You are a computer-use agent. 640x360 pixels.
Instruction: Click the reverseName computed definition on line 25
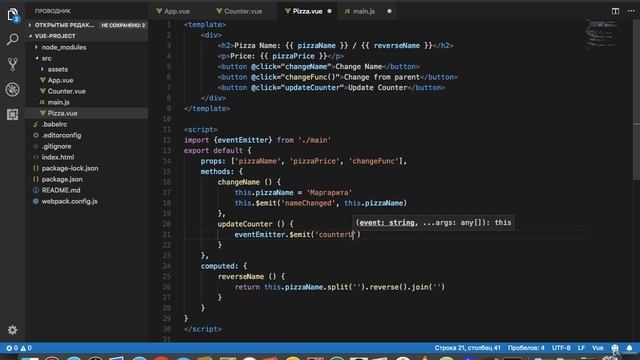[x=251, y=277]
